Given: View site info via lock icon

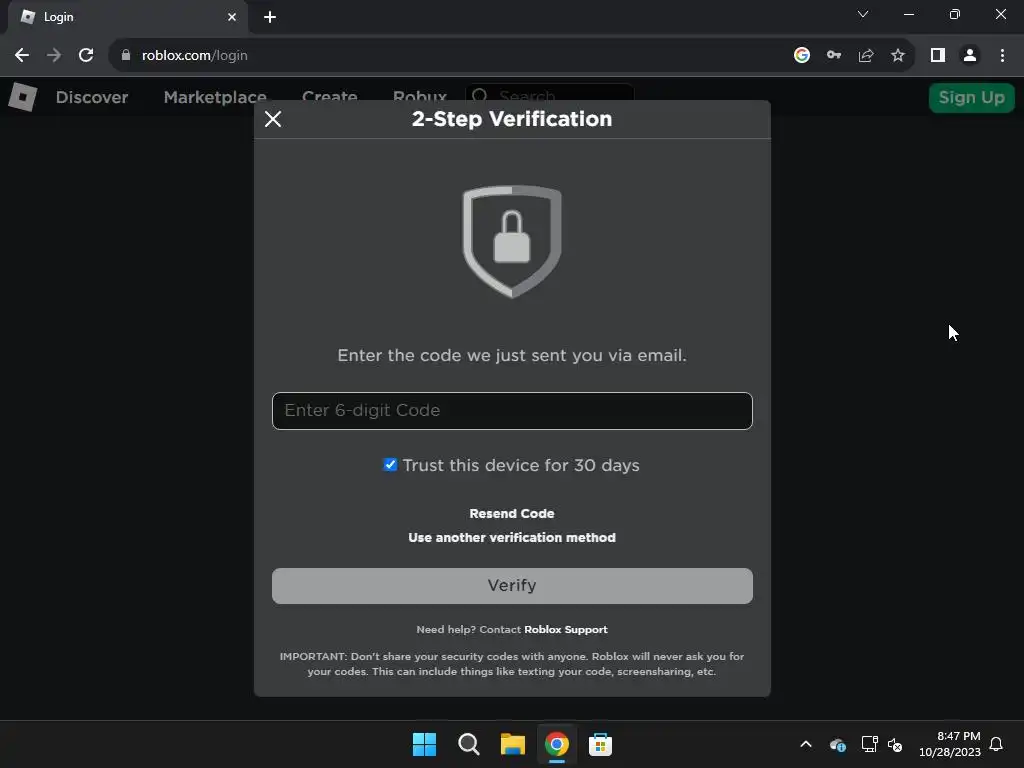Looking at the screenshot, I should pos(126,56).
